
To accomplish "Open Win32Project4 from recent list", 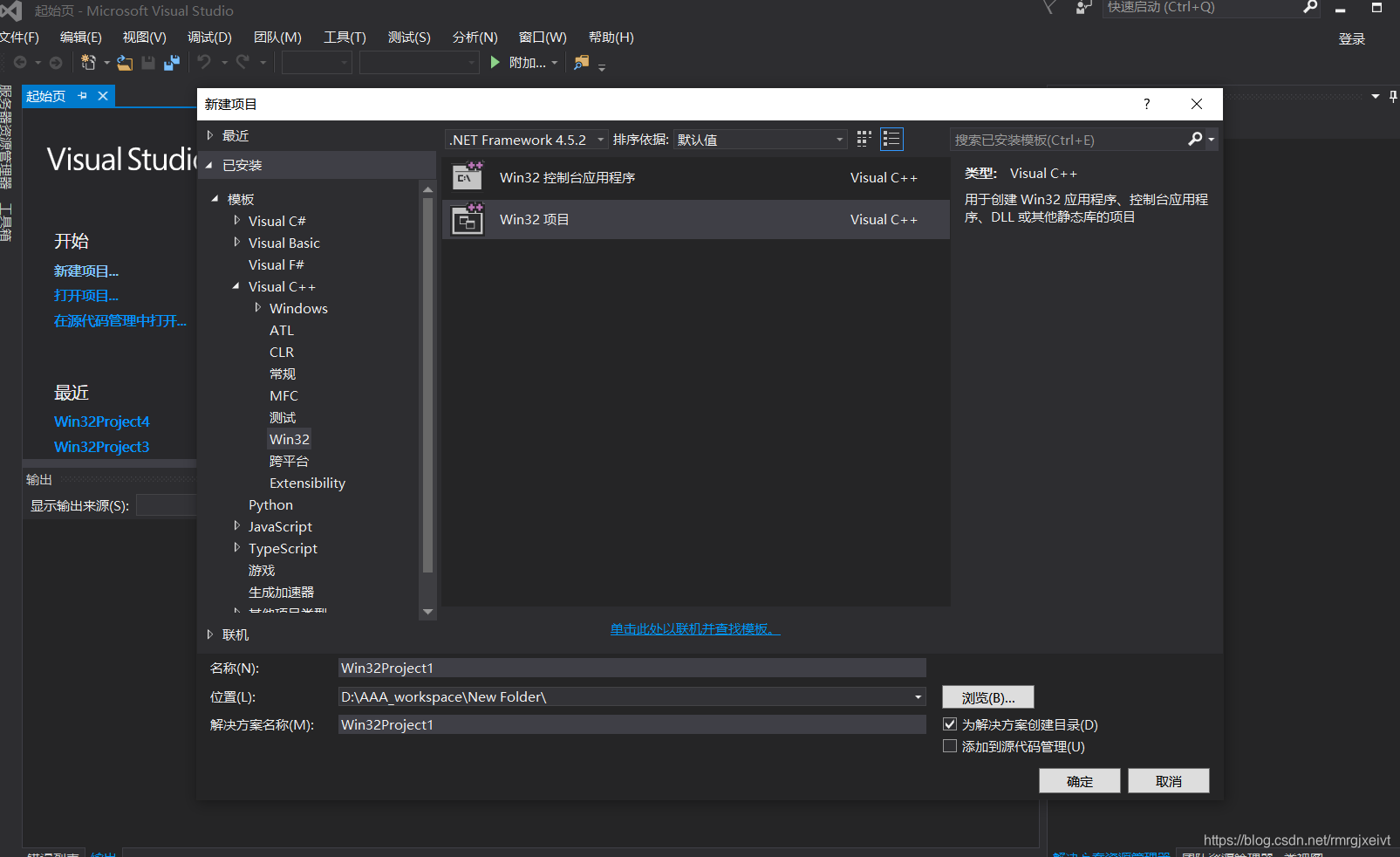I will point(101,422).
